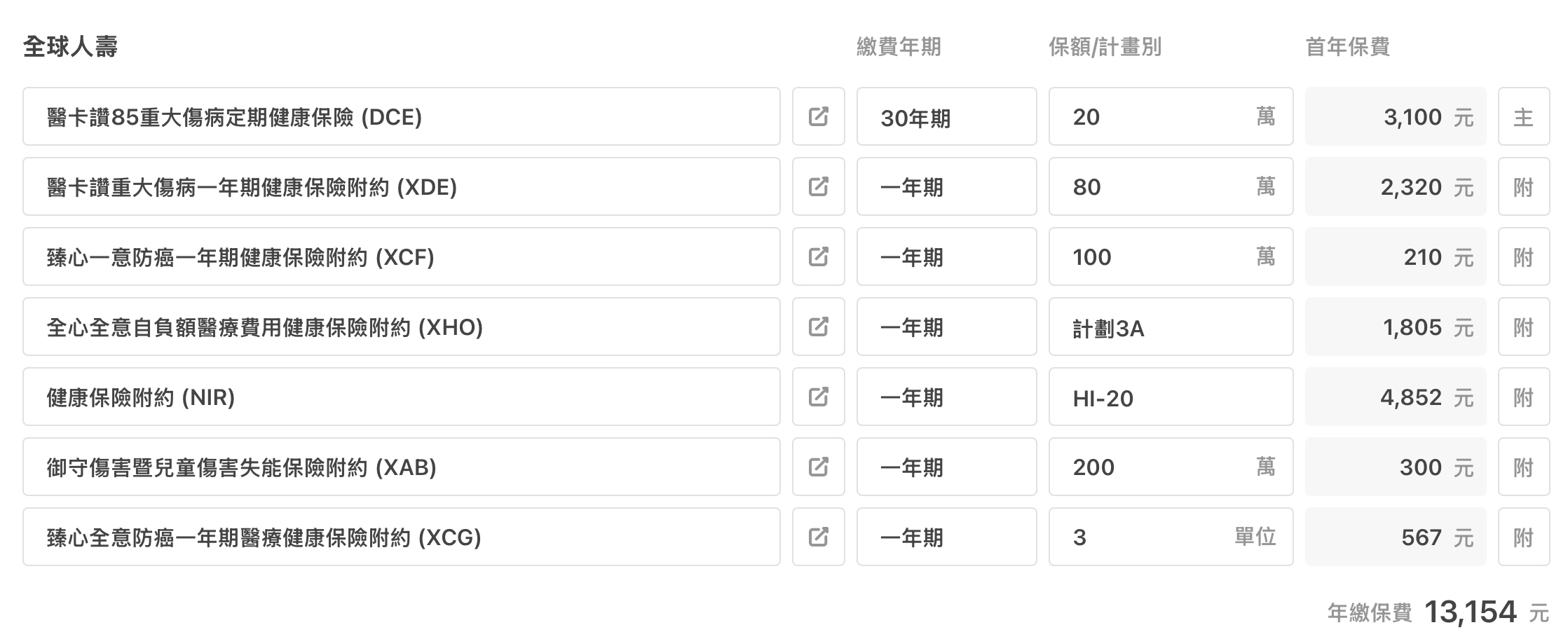Open external link icon for XCF rider
Viewport: 1568px width, 639px height.
[x=818, y=256]
